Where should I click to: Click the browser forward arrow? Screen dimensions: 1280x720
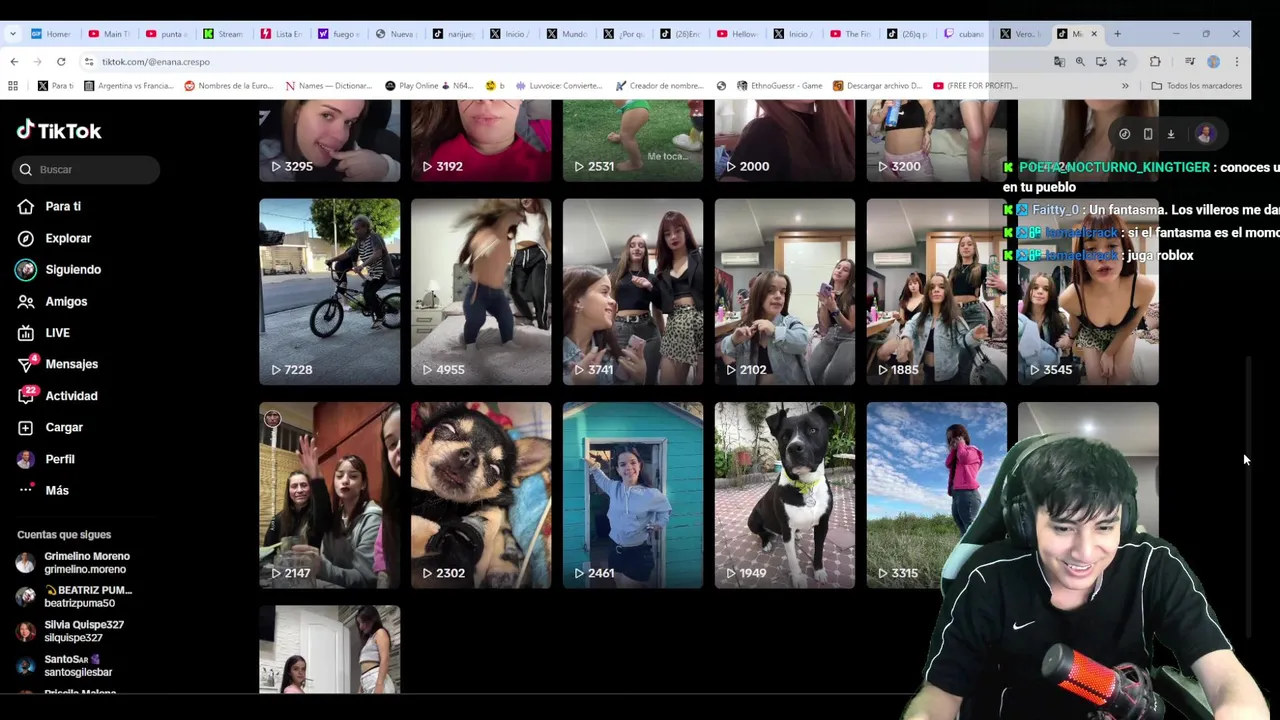(x=37, y=62)
